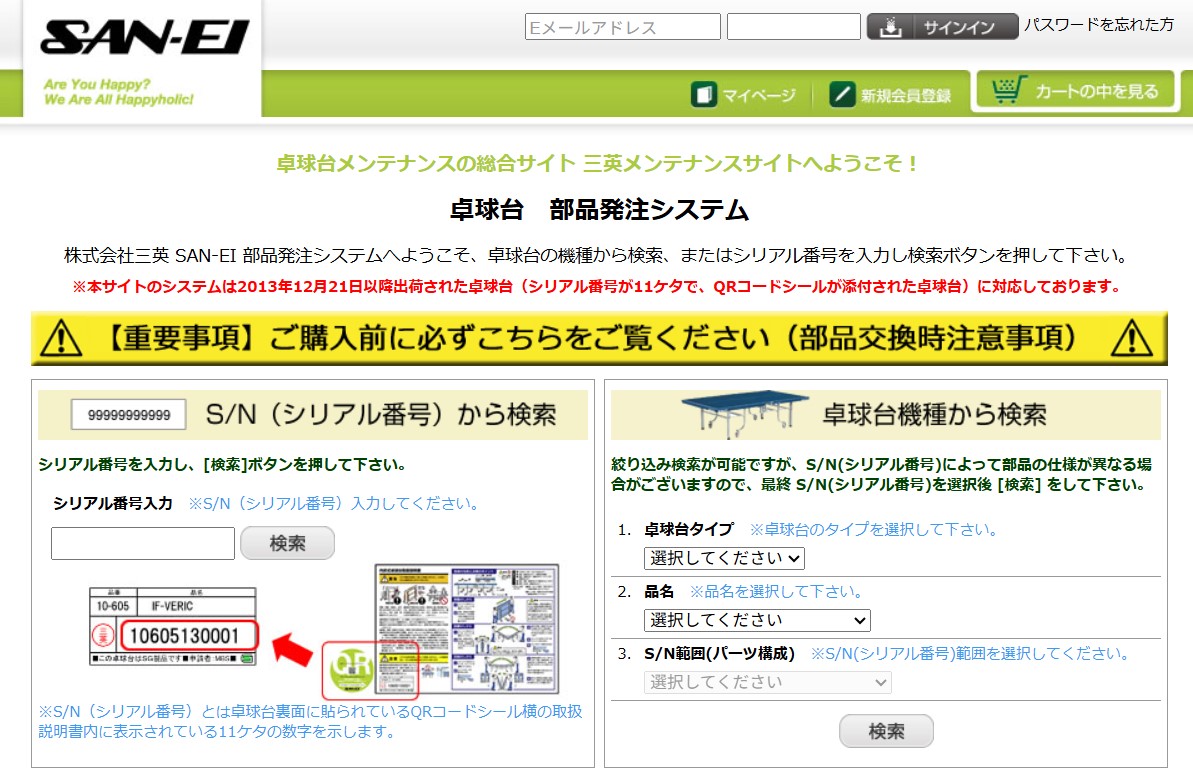The height and width of the screenshot is (782, 1193).
Task: Click the サインイン download-arrow icon
Action: click(890, 27)
